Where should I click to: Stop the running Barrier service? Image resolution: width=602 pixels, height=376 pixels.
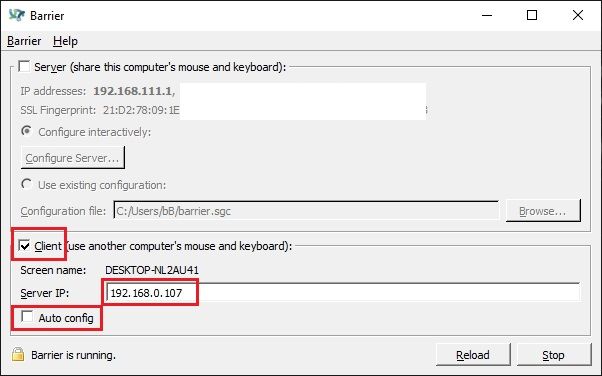(554, 354)
